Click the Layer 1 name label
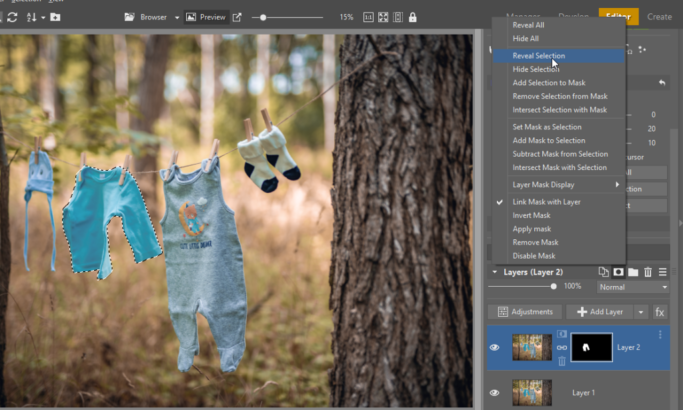Image resolution: width=683 pixels, height=410 pixels. tap(583, 393)
